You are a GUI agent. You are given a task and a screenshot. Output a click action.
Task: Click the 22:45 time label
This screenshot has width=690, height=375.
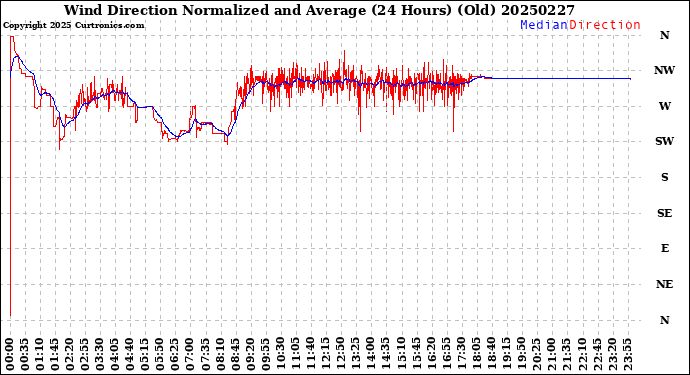(597, 354)
